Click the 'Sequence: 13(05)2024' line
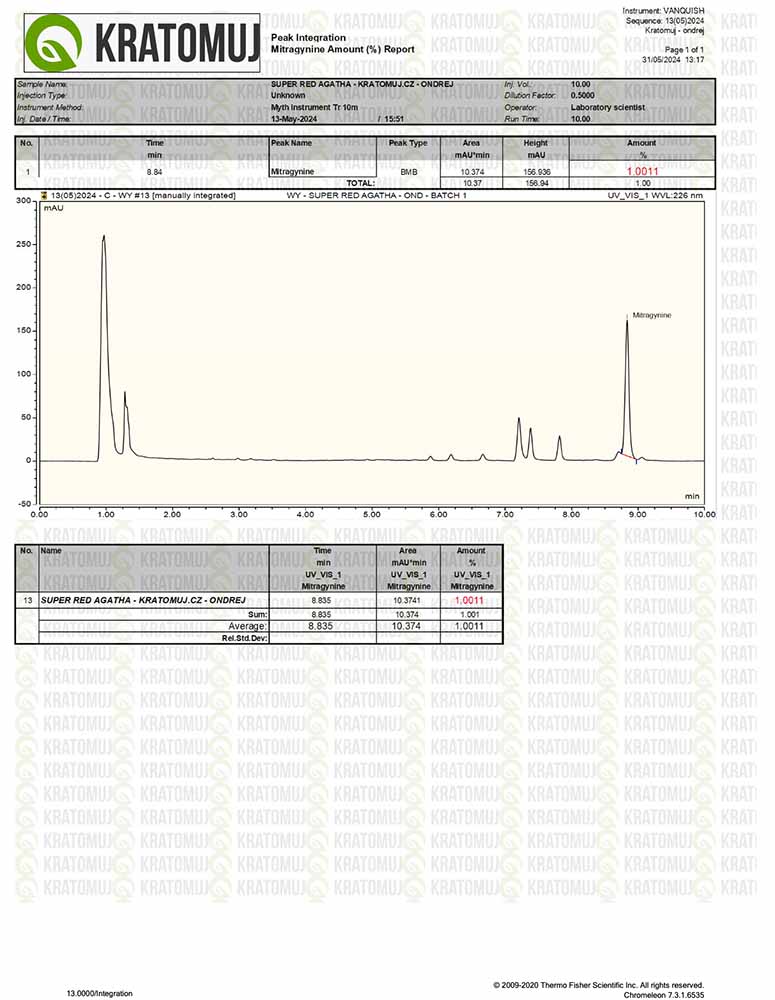This screenshot has height=1000, width=775. 665,20
